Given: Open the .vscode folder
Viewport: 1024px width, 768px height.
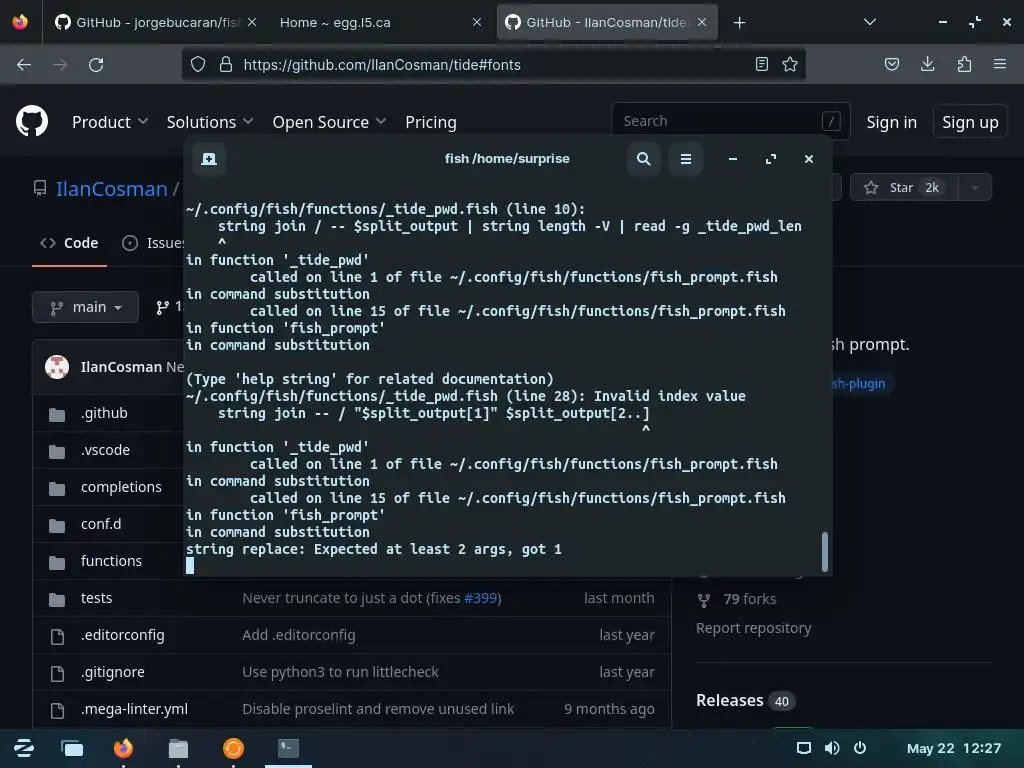Looking at the screenshot, I should pyautogui.click(x=105, y=451).
